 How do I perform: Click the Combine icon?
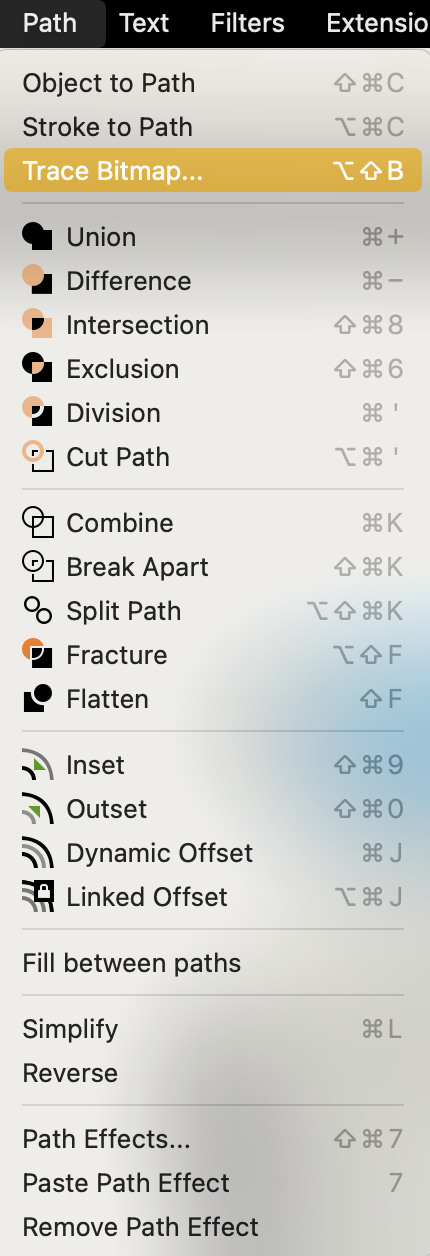click(37, 523)
